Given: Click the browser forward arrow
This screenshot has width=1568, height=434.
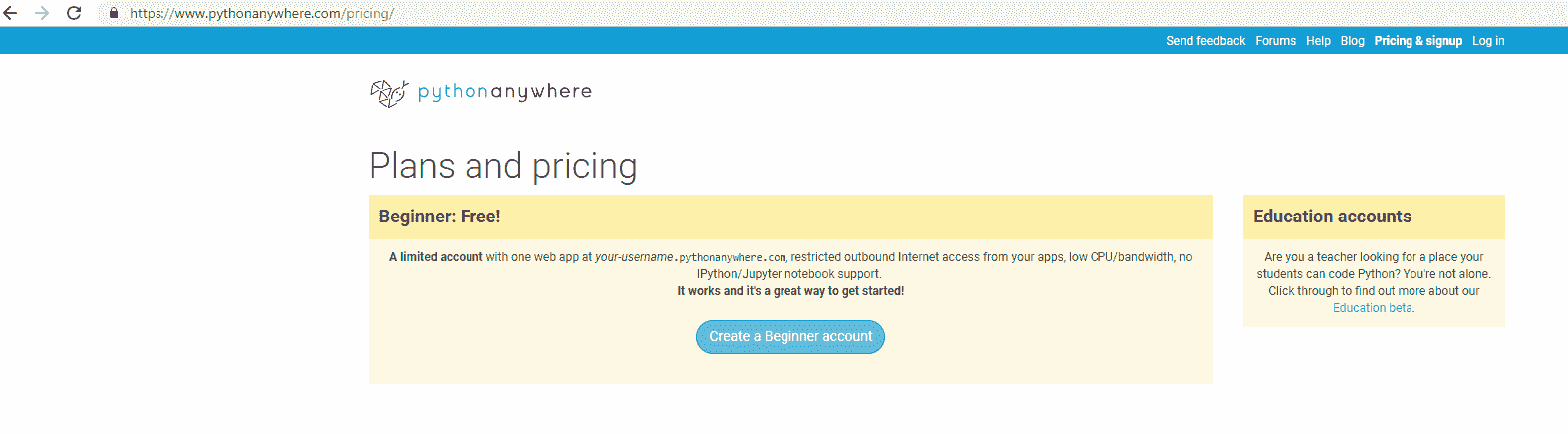Looking at the screenshot, I should [x=42, y=13].
